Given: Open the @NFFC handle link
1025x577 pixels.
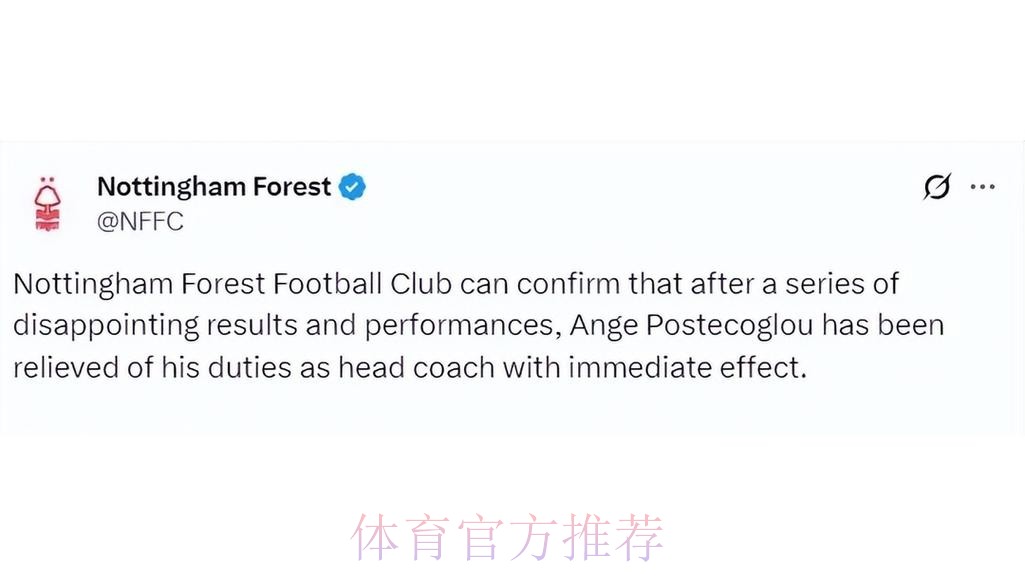Looking at the screenshot, I should tap(140, 222).
